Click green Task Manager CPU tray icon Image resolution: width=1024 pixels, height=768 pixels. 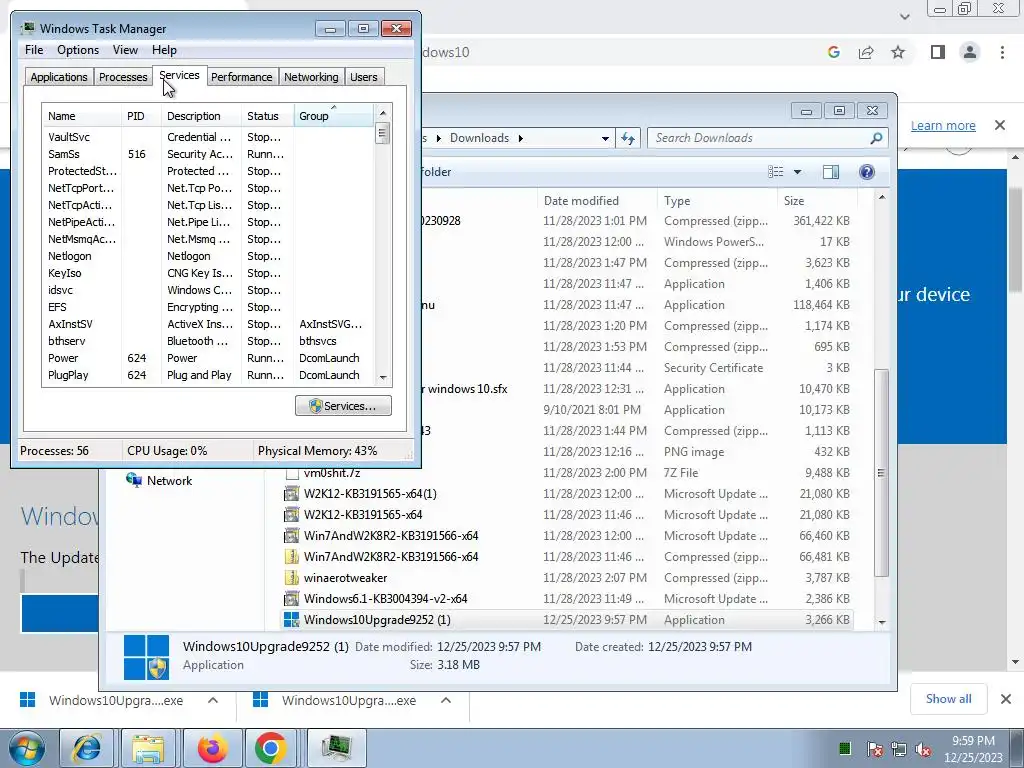pos(844,748)
